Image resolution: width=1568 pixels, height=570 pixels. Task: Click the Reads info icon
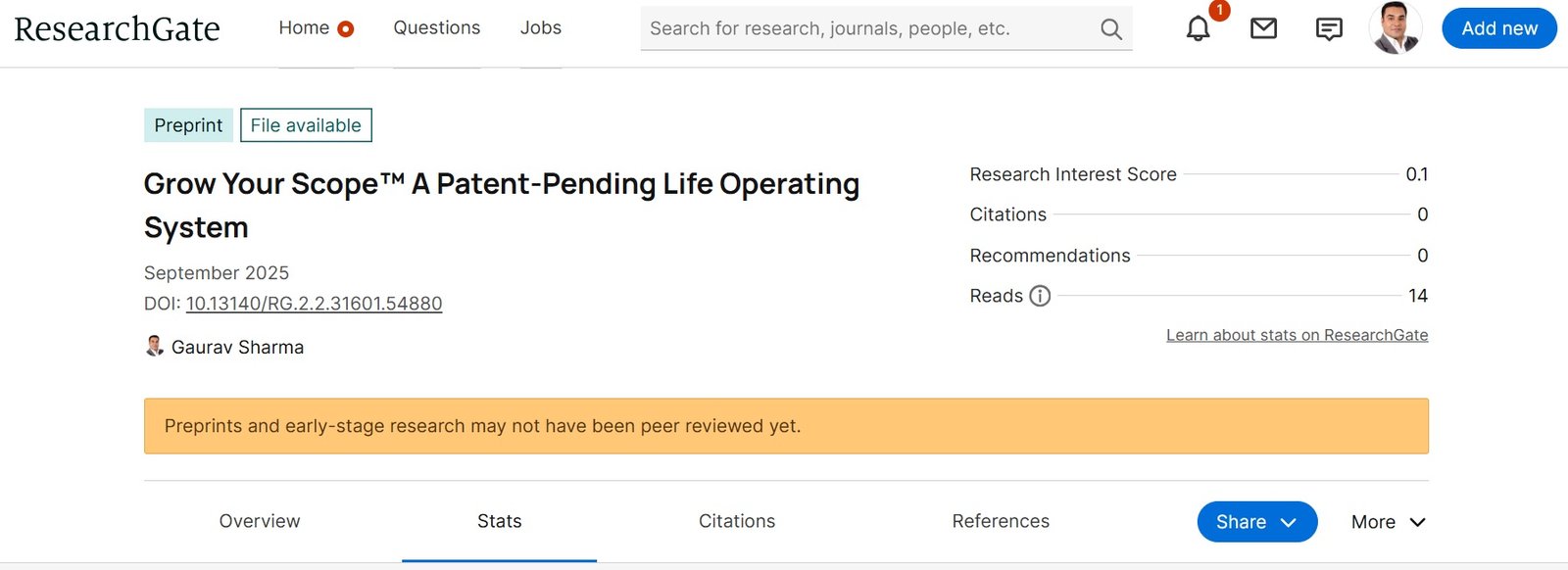pyautogui.click(x=1040, y=296)
